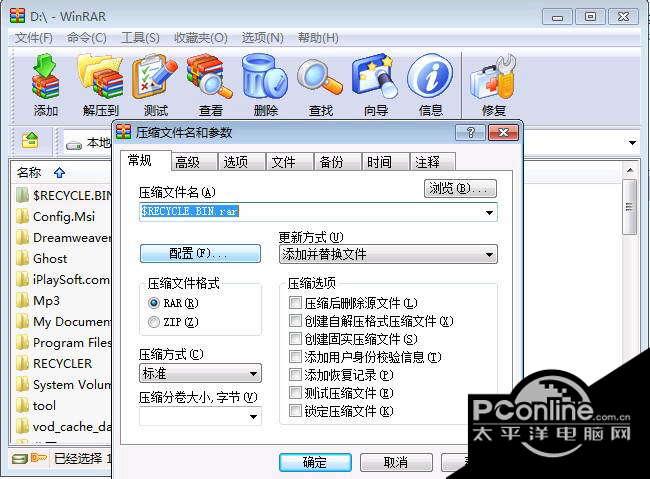Viewport: 650px width, 479px height.
Task: Open the 帮助(H) menu
Action: pyautogui.click(x=318, y=38)
